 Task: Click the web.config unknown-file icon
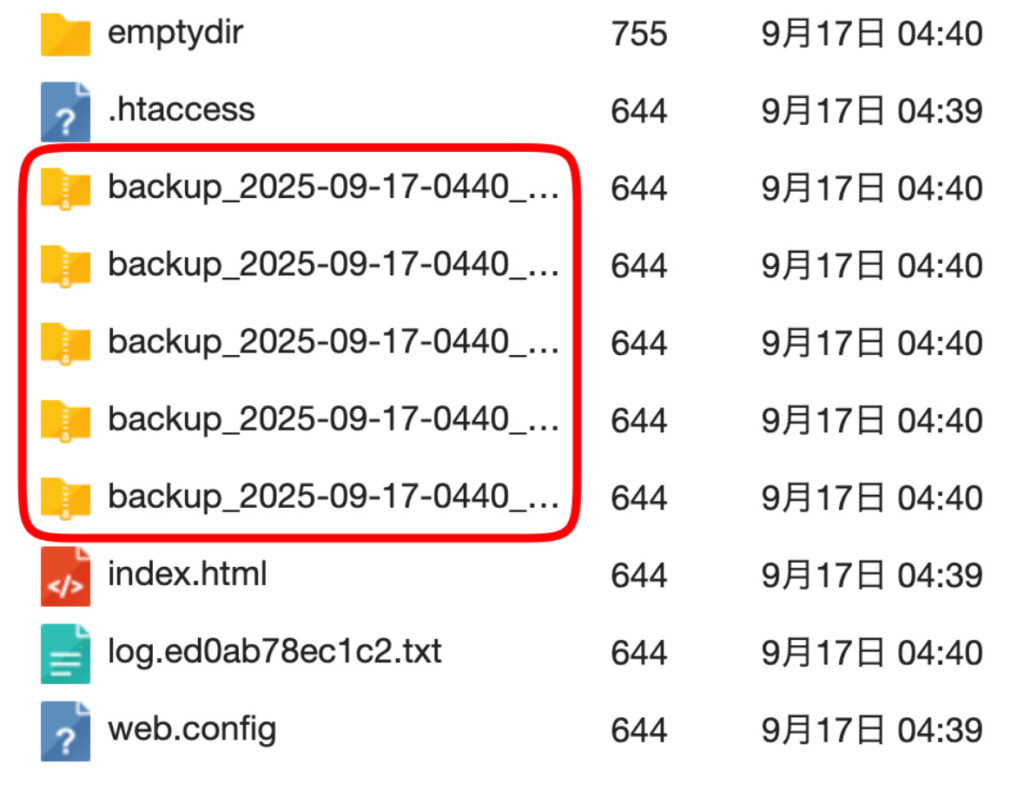click(65, 731)
